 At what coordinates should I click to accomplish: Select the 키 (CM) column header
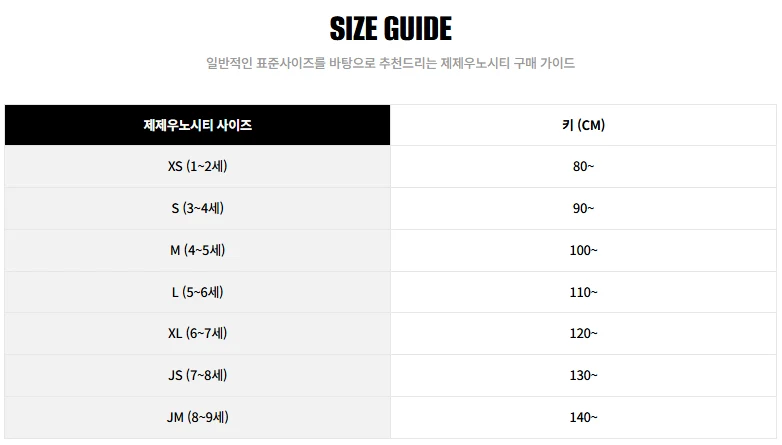point(583,125)
